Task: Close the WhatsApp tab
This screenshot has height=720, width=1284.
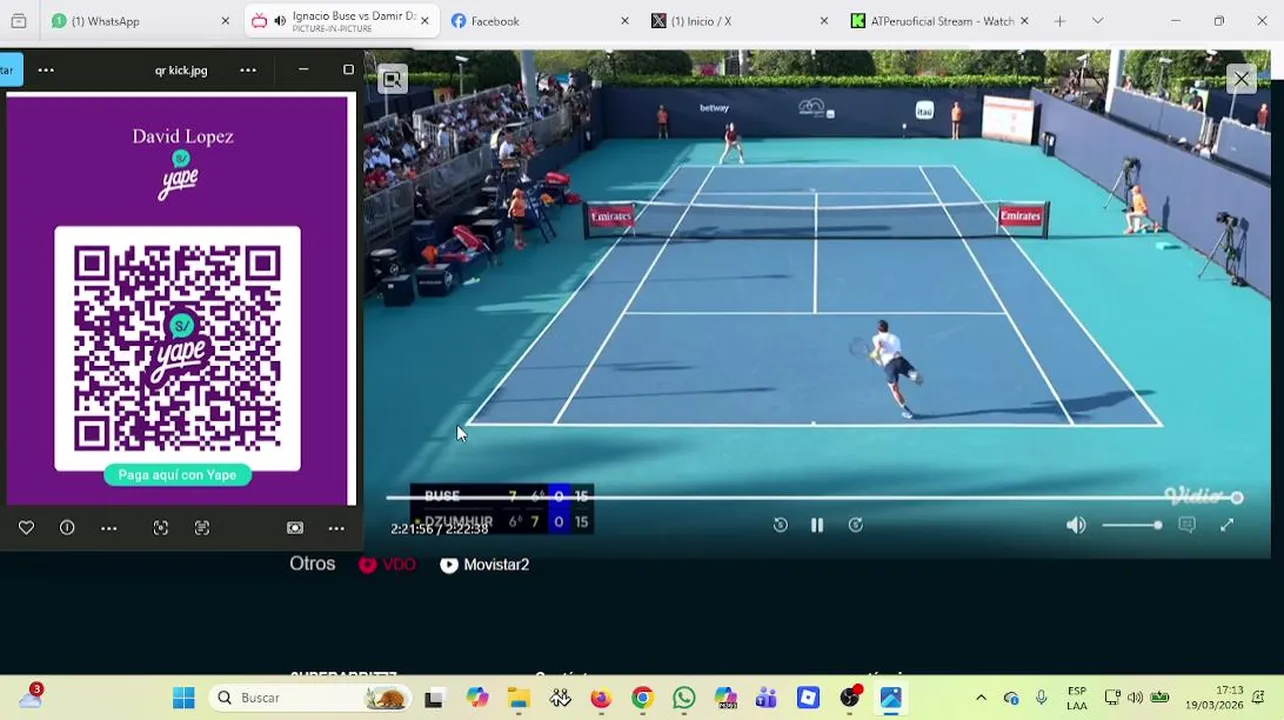Action: tap(225, 21)
